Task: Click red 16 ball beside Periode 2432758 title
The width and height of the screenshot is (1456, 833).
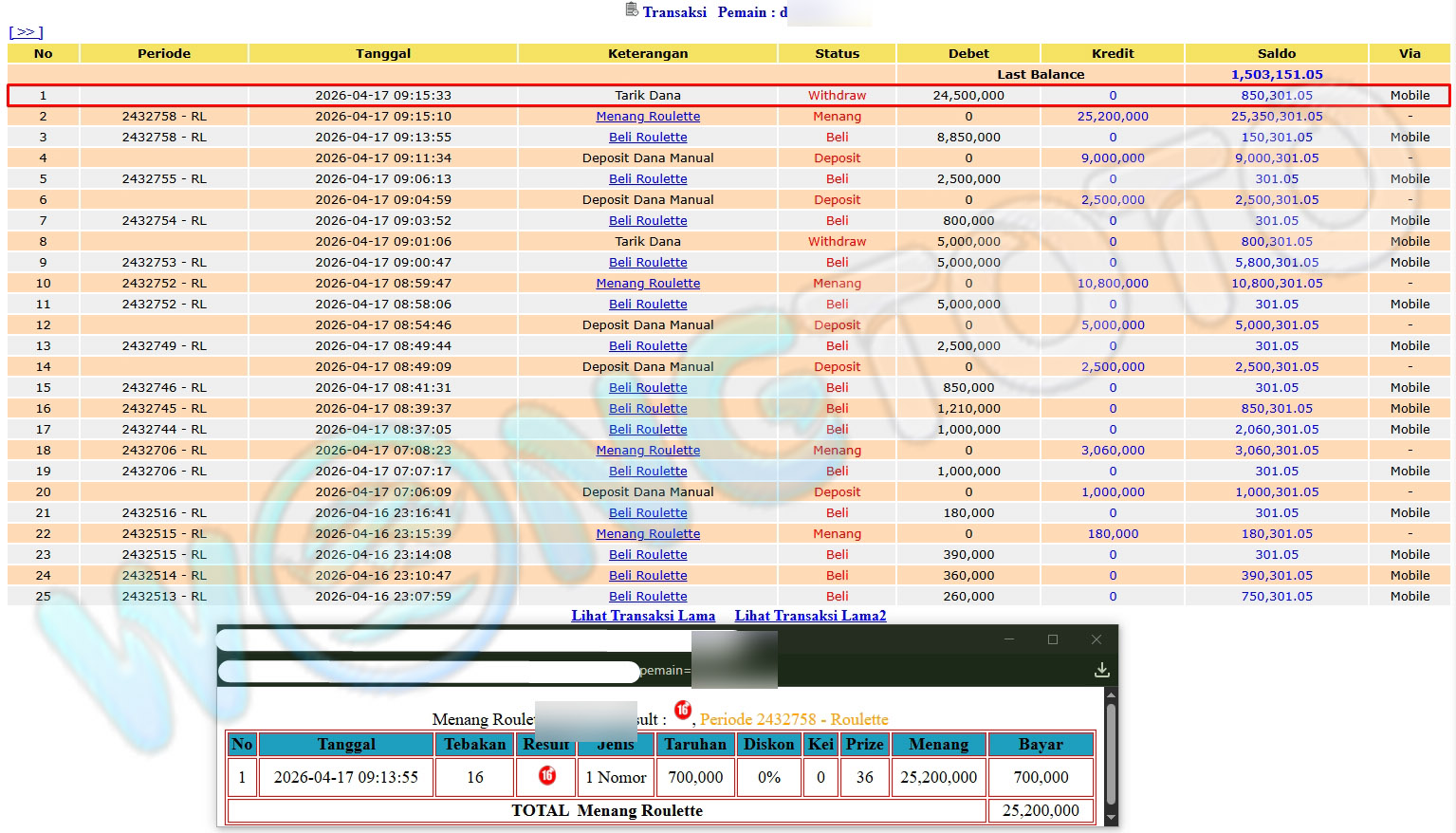Action: tap(682, 710)
